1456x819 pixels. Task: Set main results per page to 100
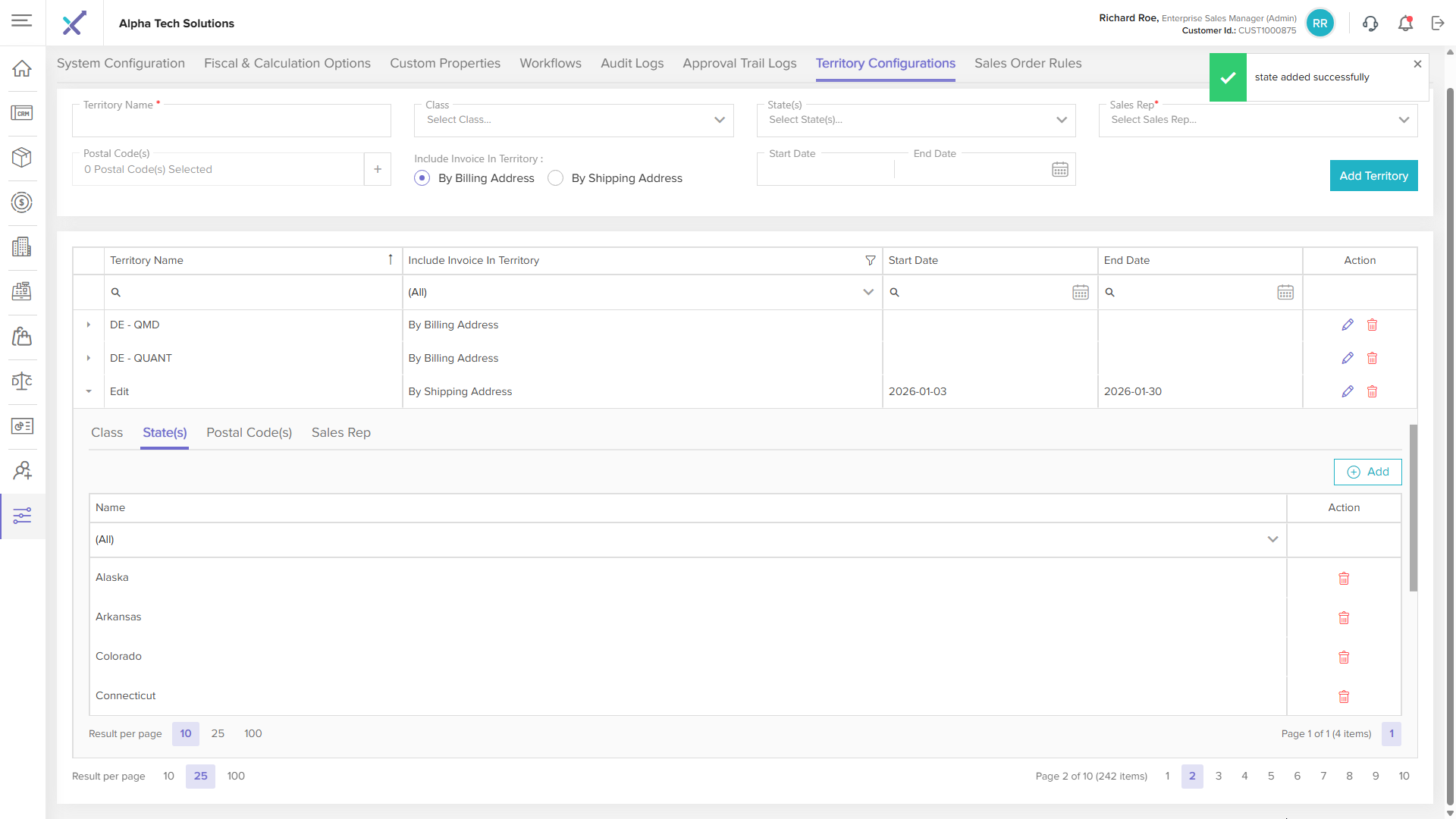tap(236, 776)
